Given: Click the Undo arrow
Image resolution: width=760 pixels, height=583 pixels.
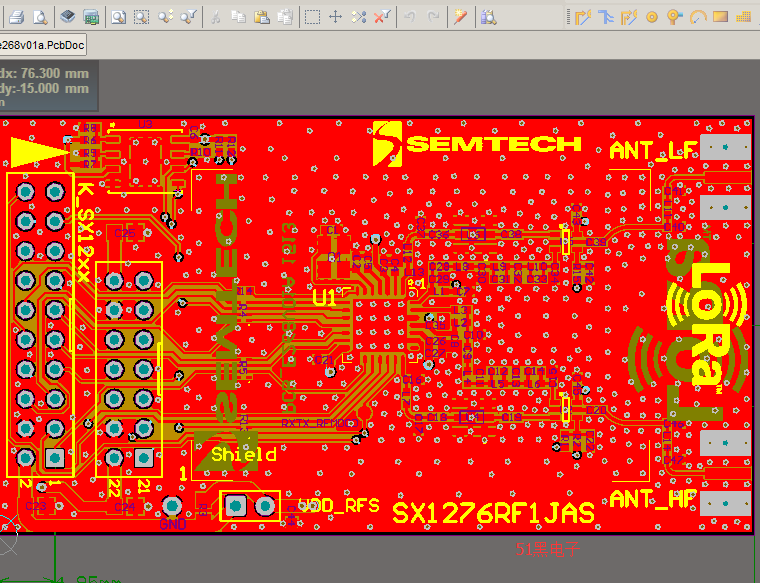Looking at the screenshot, I should click(410, 17).
